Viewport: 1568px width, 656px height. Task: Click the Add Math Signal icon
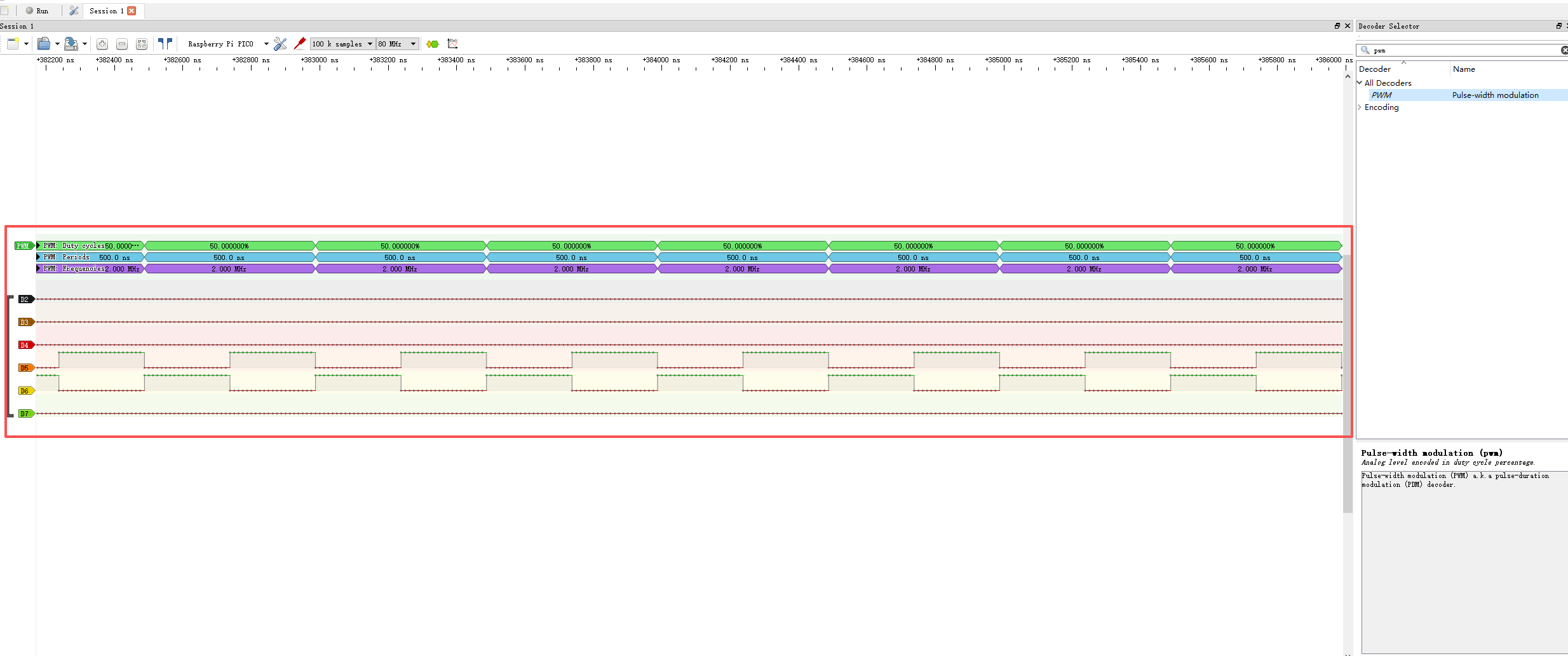click(453, 44)
